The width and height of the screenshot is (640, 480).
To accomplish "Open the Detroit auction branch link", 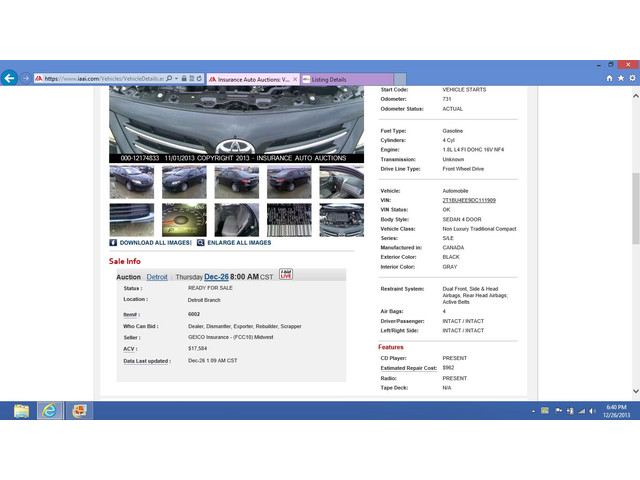I will 157,277.
